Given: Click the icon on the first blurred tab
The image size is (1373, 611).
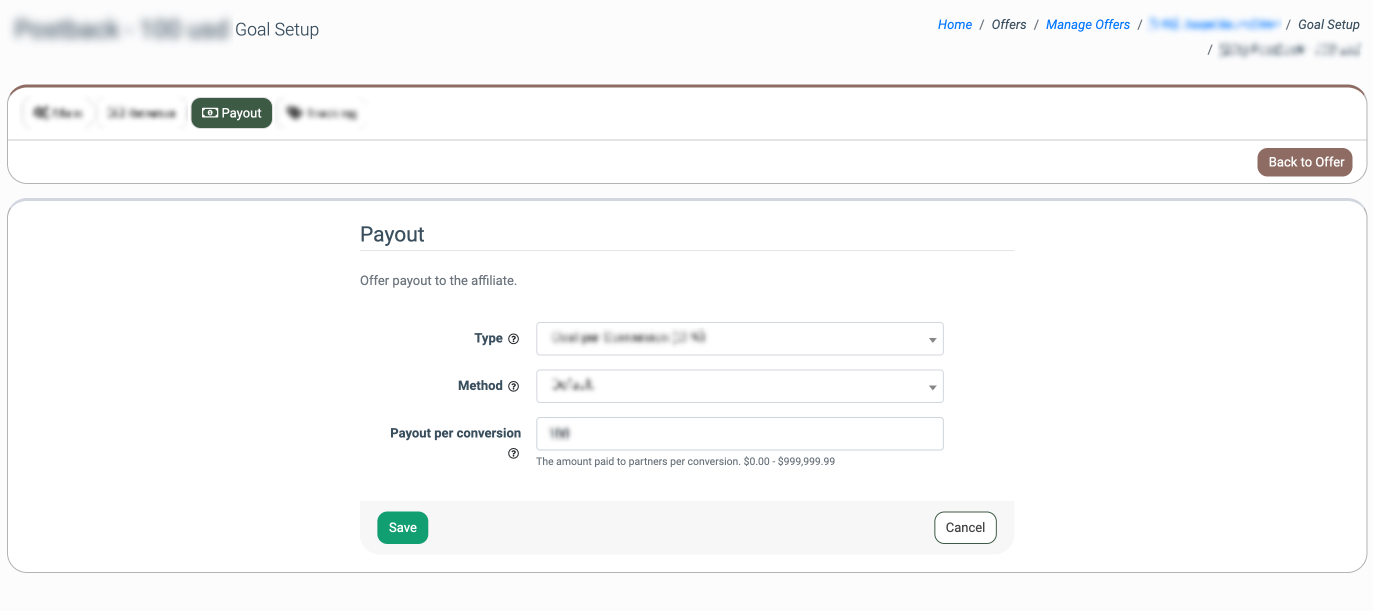Looking at the screenshot, I should [x=40, y=113].
